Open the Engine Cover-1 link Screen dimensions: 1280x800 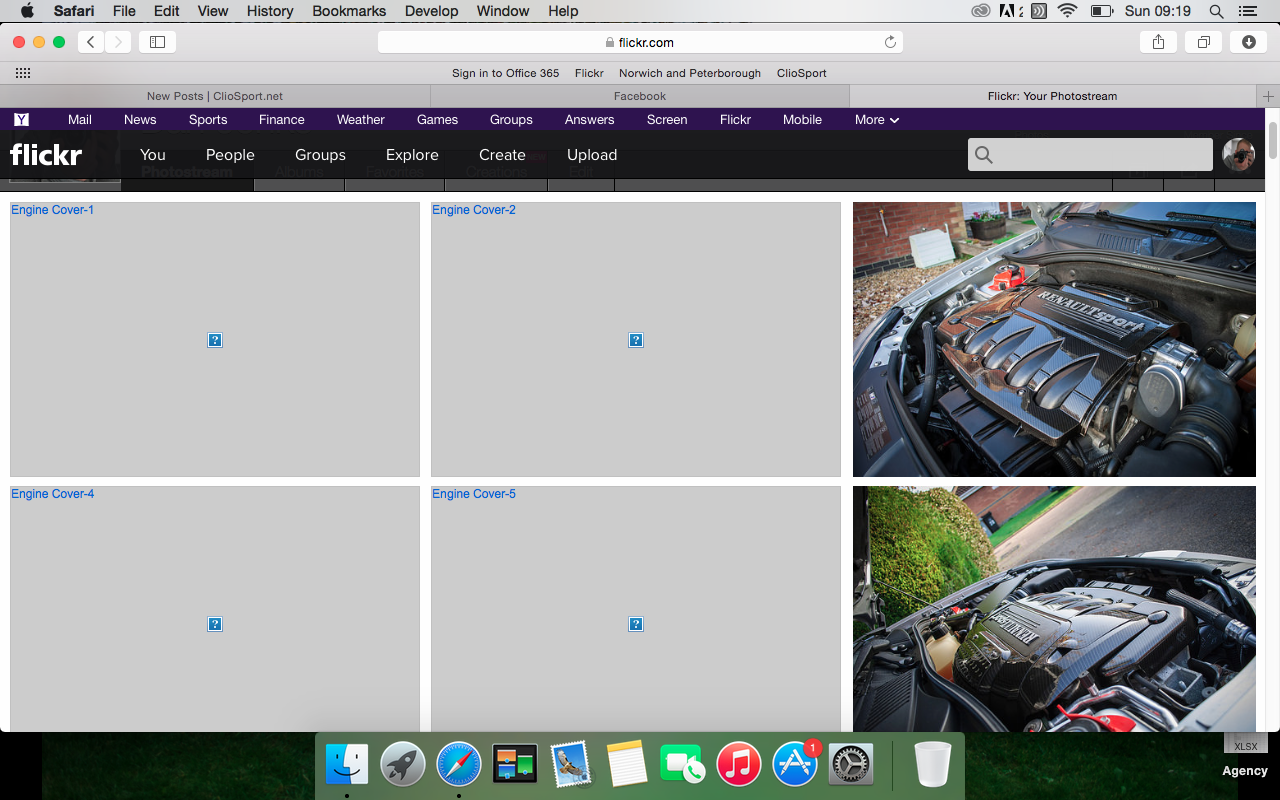pyautogui.click(x=52, y=210)
